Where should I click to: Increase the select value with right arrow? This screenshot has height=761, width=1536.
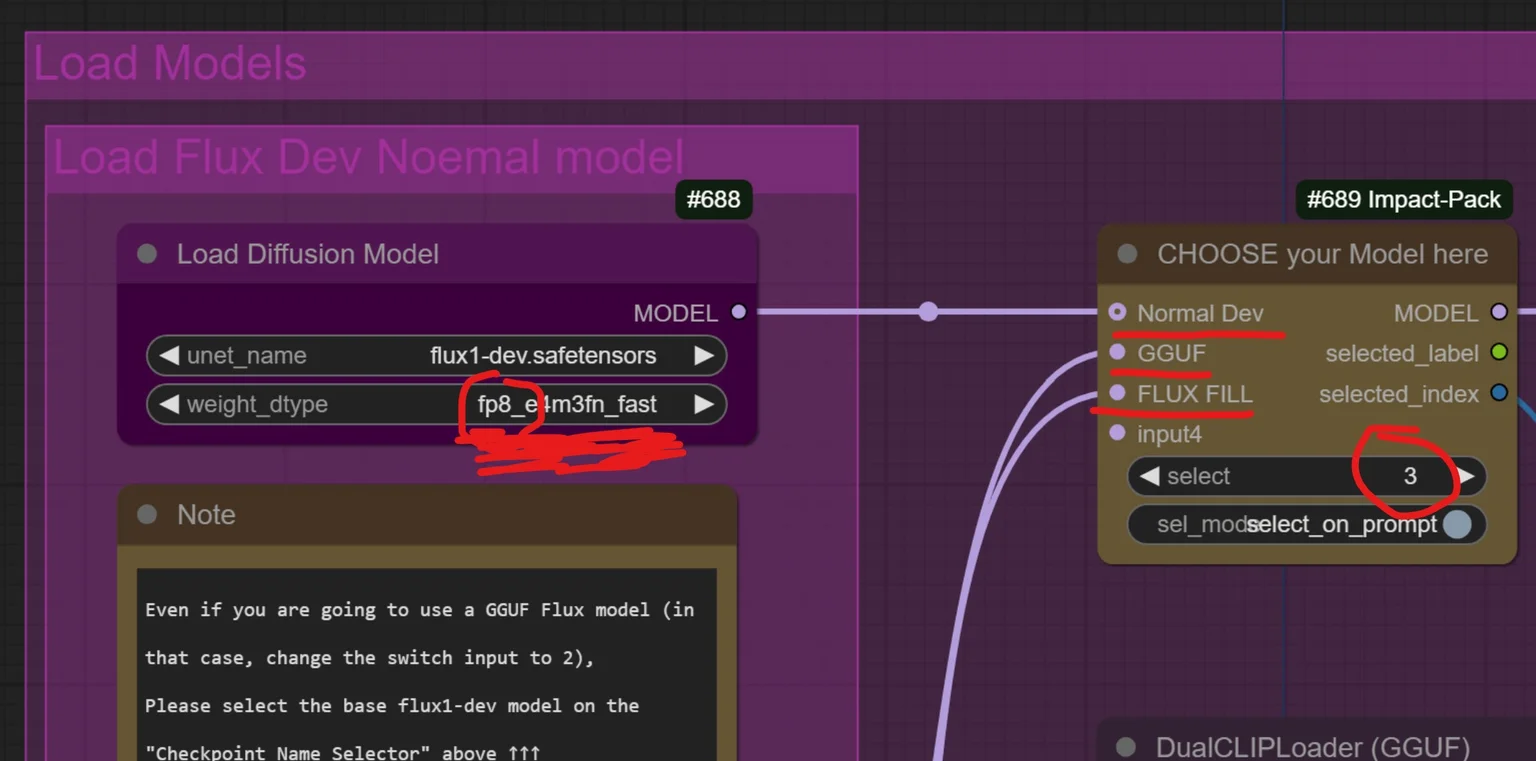[1466, 476]
